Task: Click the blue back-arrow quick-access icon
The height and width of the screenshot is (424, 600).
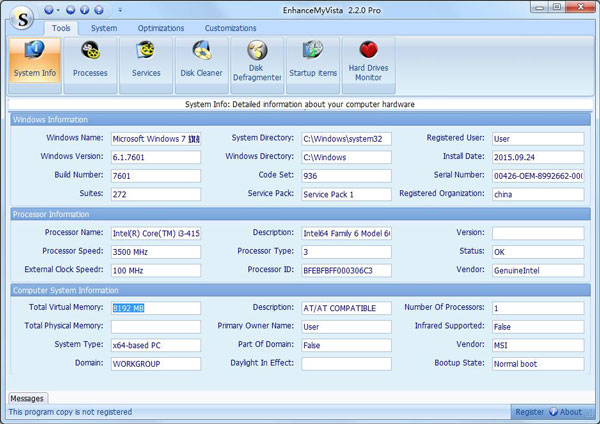Action: click(x=70, y=10)
